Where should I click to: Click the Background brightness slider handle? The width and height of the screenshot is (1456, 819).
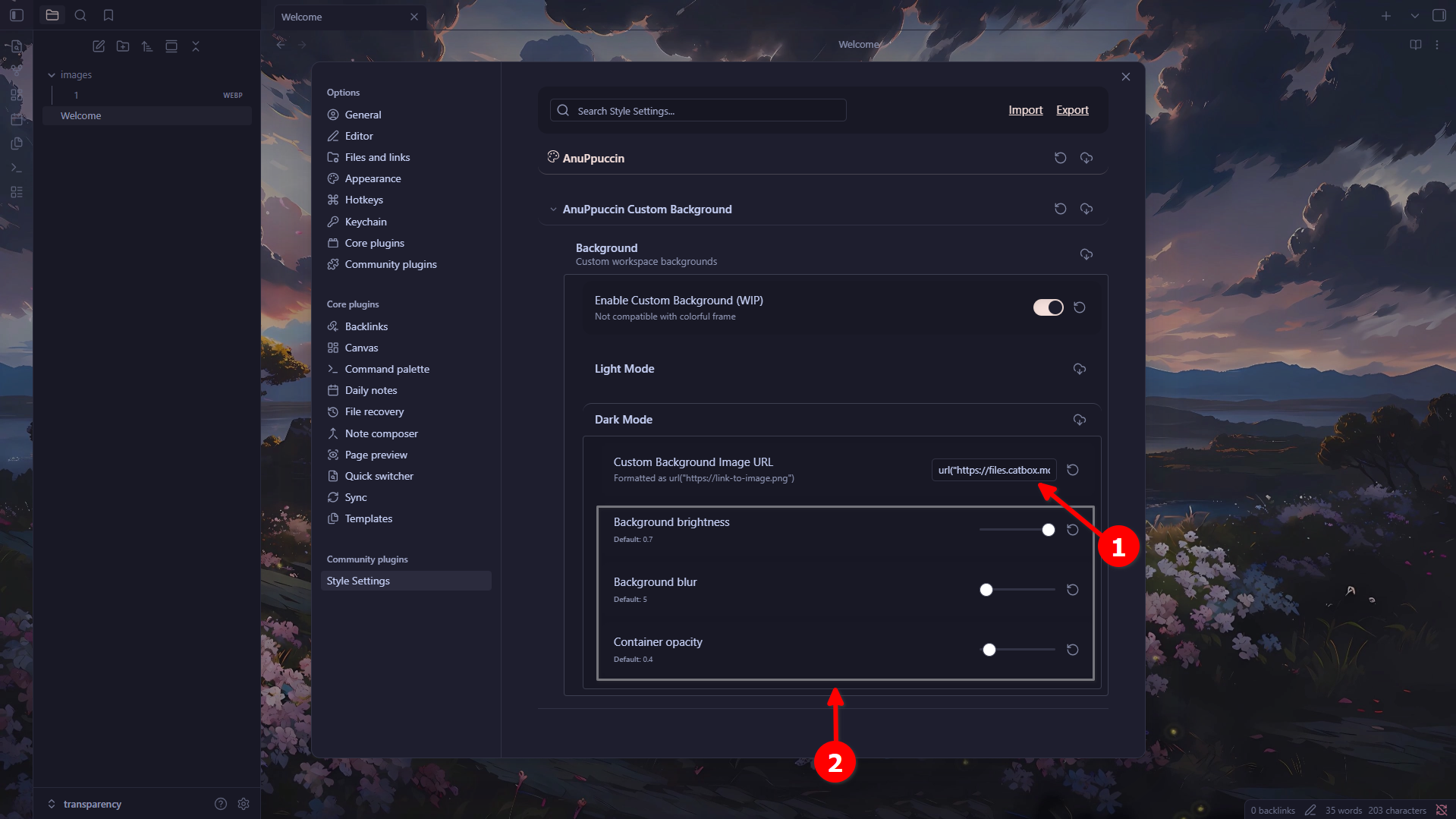(x=1048, y=530)
